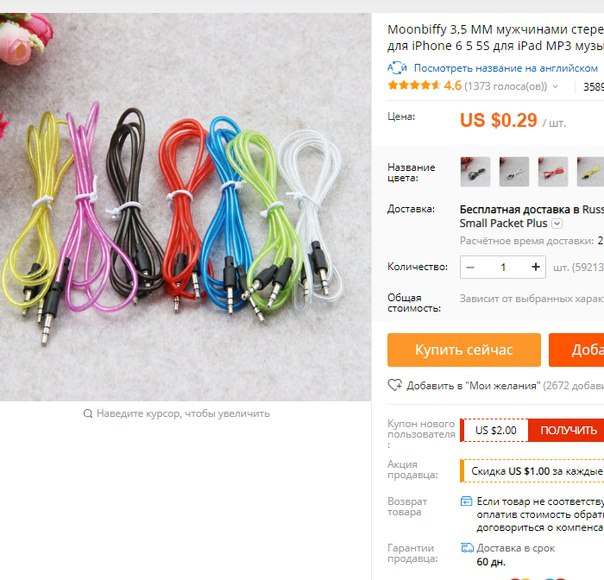Click the translate icon next to the English title link
604x580 pixels.
click(397, 68)
